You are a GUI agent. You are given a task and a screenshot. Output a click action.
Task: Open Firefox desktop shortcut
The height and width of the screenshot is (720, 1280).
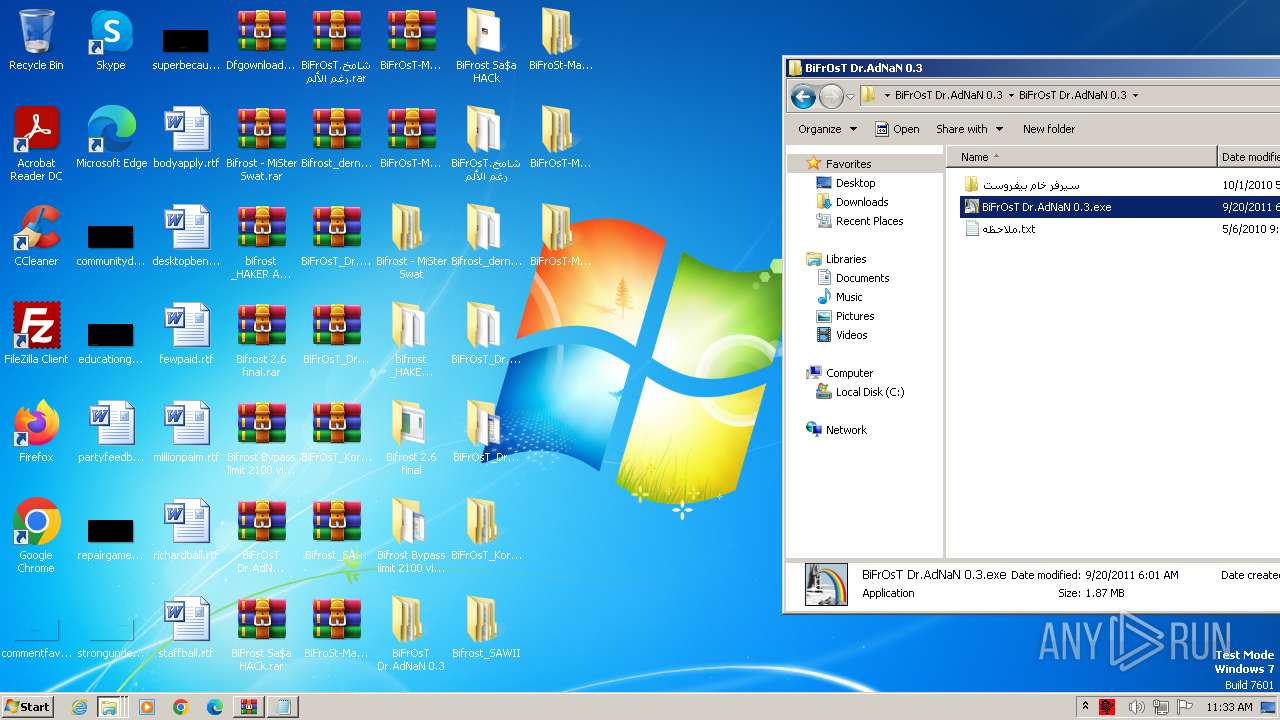point(36,432)
